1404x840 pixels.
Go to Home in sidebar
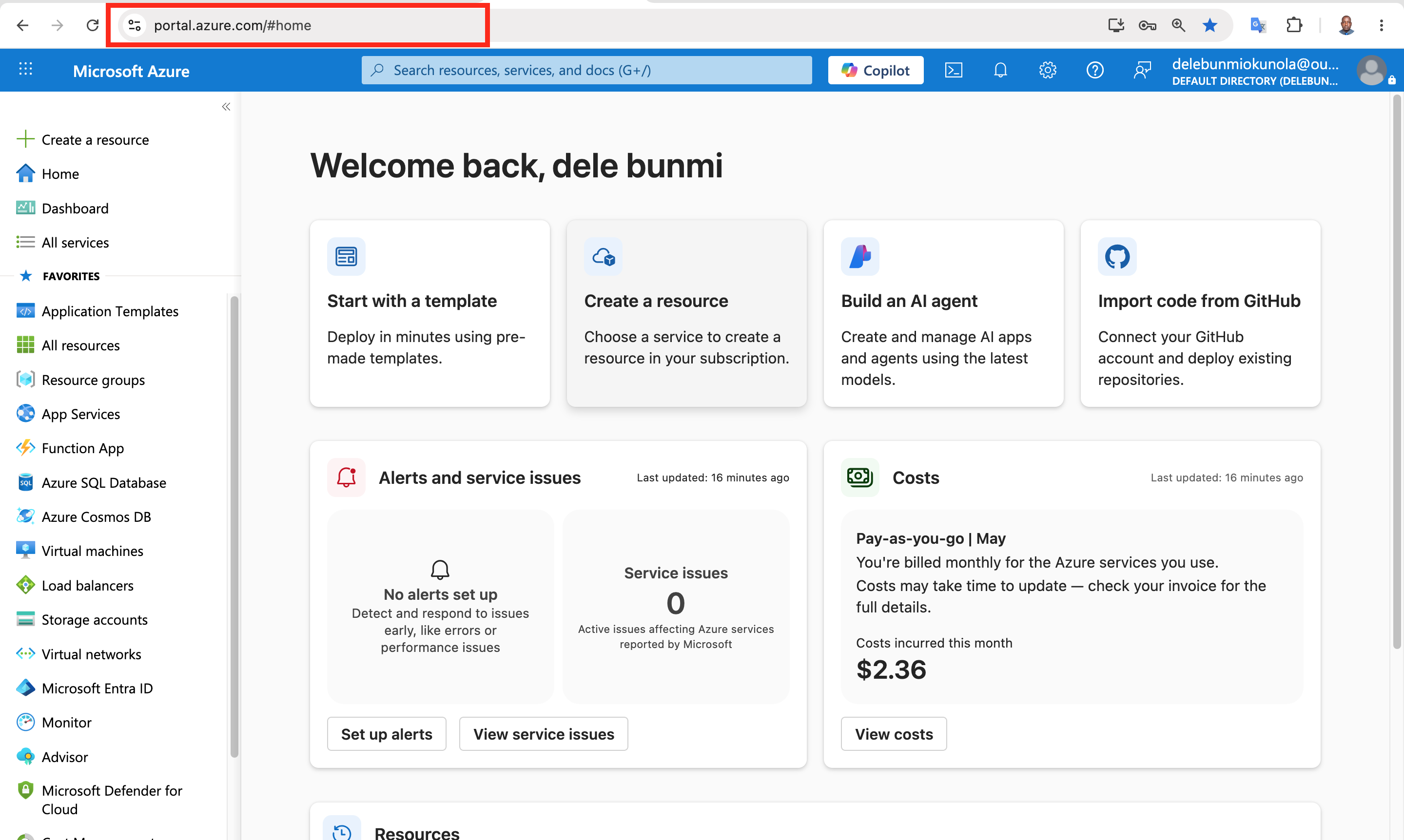pyautogui.click(x=48, y=174)
